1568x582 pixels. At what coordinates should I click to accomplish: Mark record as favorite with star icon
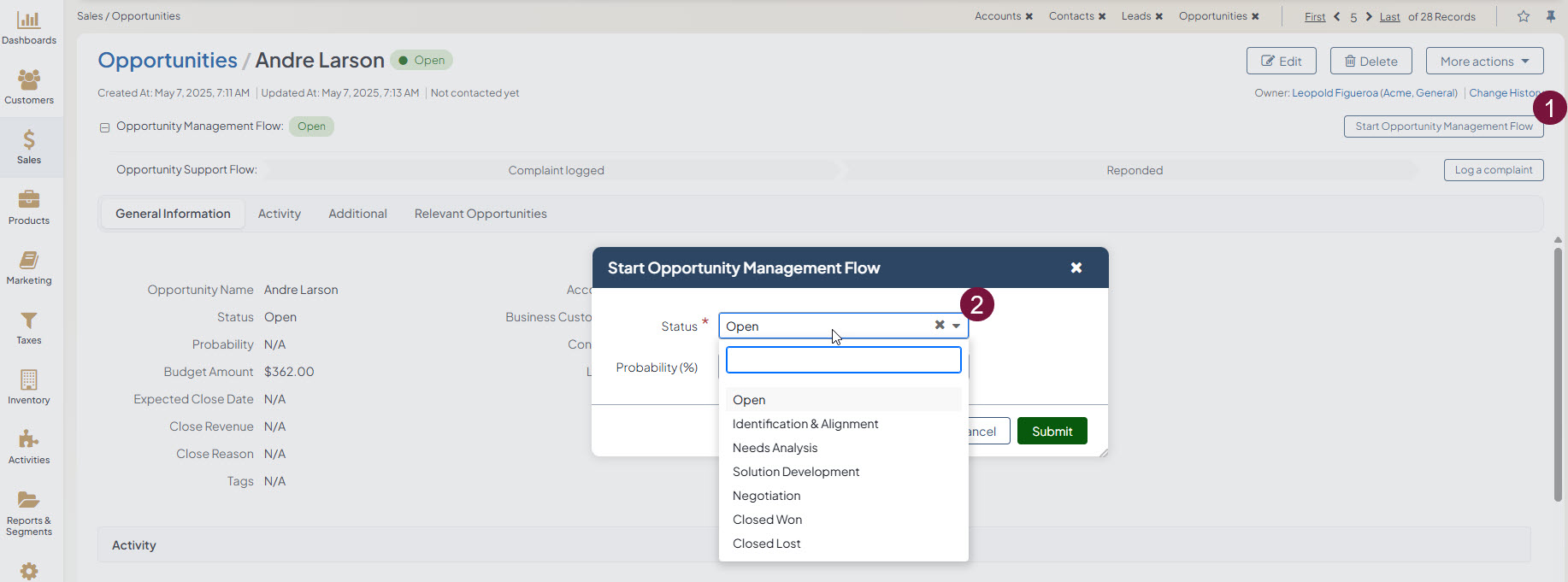click(x=1523, y=16)
